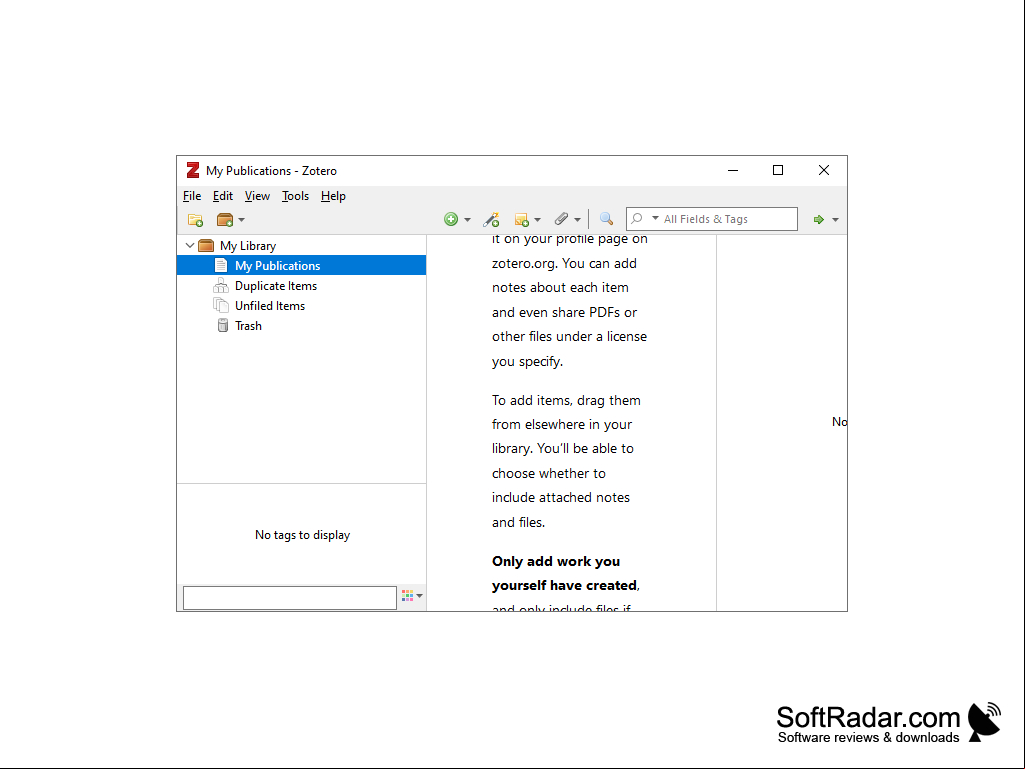Open the File menu

coord(192,196)
